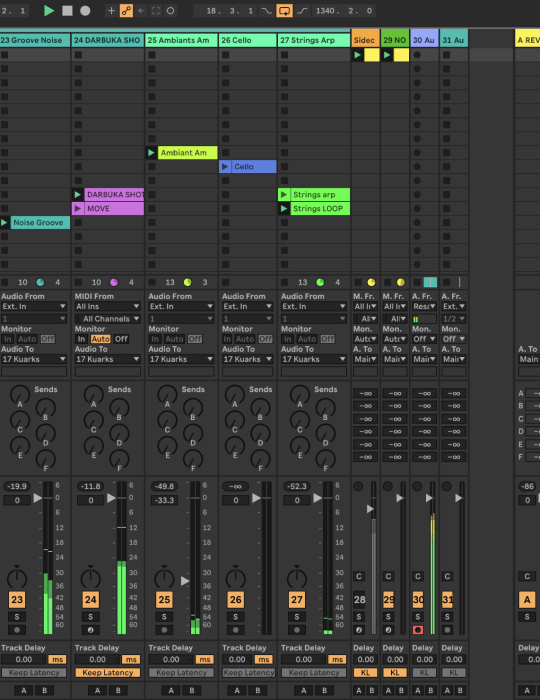Open track 26 Audio From Ext. In dropdown
Screen dimensions: 540x700
click(248, 306)
